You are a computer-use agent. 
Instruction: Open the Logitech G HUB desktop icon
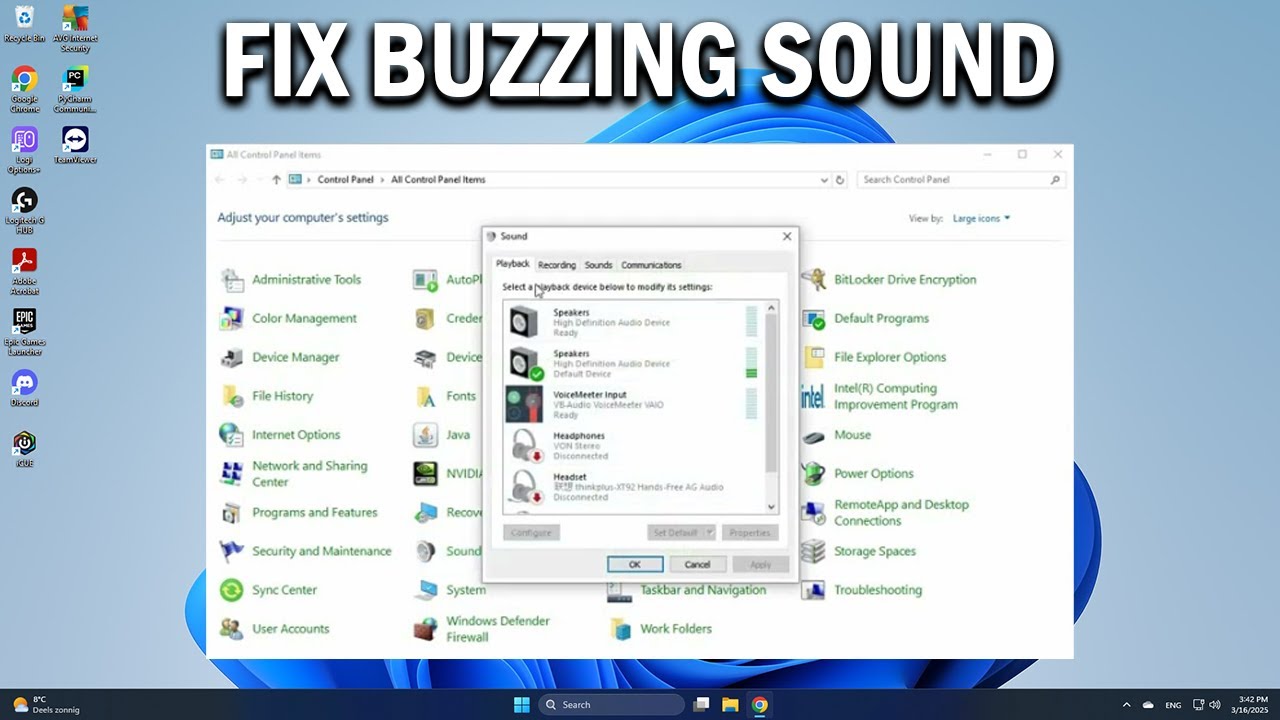[x=24, y=211]
